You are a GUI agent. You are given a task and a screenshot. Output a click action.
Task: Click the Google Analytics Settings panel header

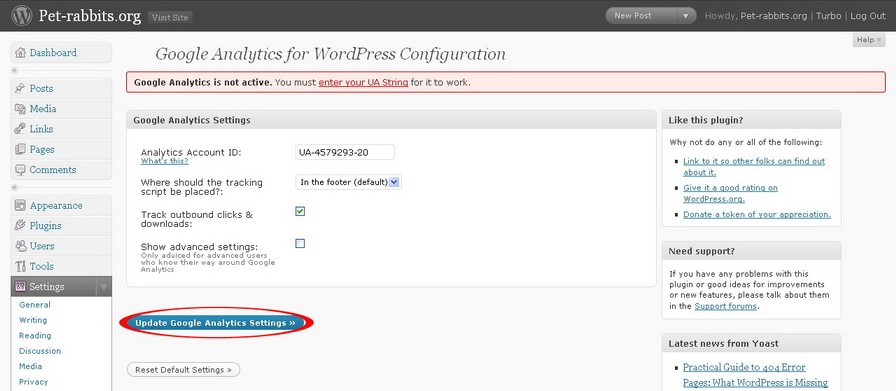tap(391, 121)
